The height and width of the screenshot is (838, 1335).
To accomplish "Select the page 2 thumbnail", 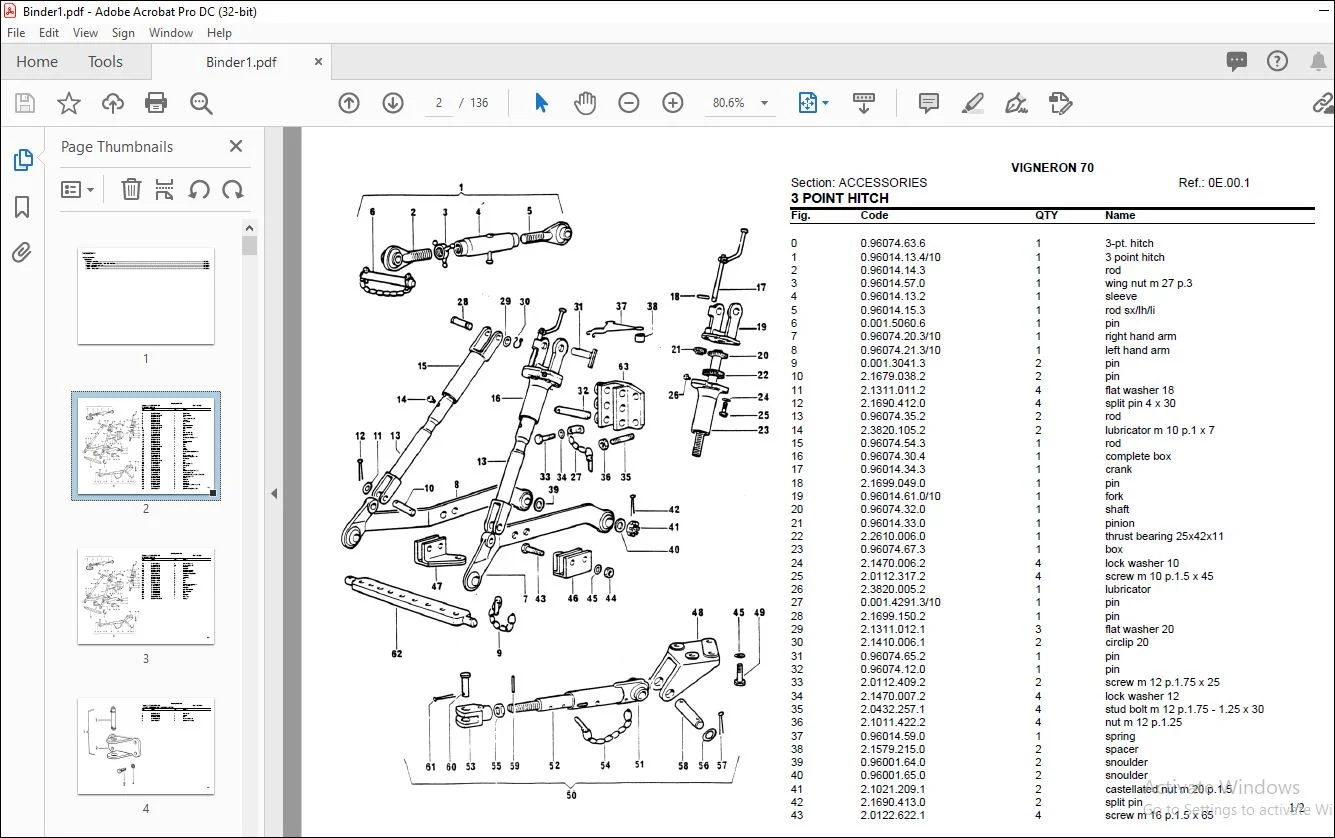I will point(146,446).
